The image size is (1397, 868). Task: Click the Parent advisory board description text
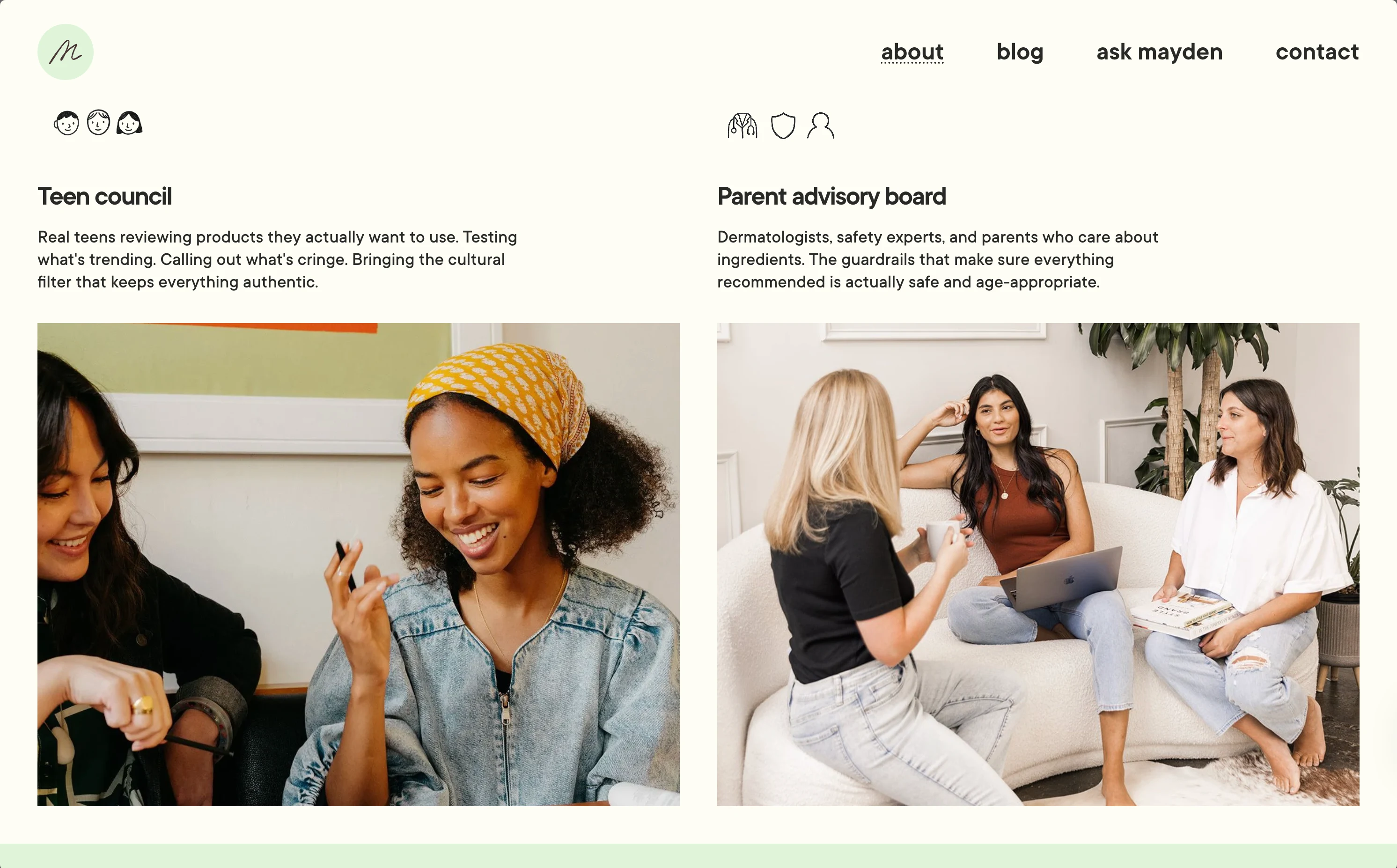pyautogui.click(x=937, y=259)
